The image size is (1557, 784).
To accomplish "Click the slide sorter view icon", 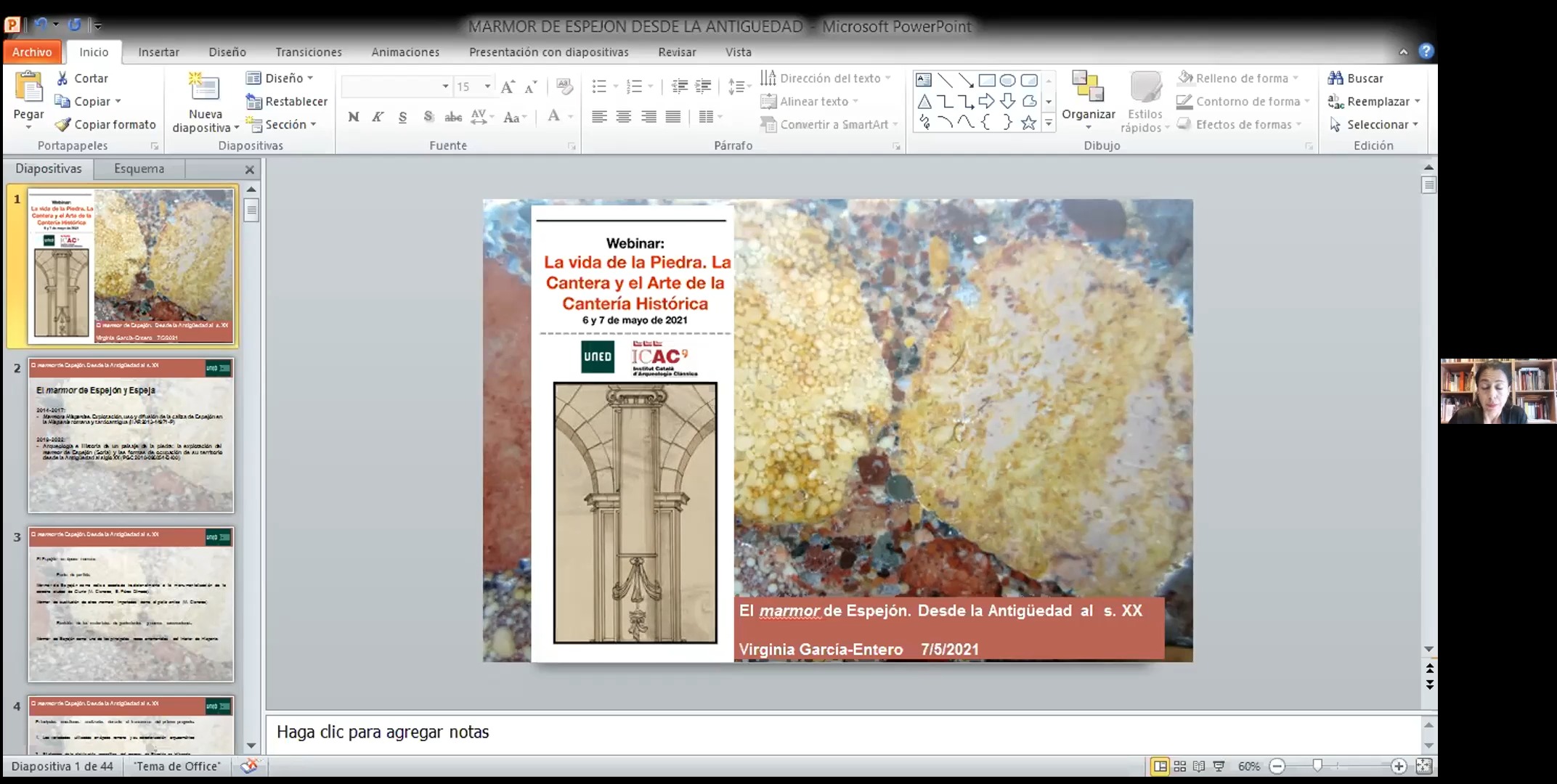I will (x=1180, y=766).
